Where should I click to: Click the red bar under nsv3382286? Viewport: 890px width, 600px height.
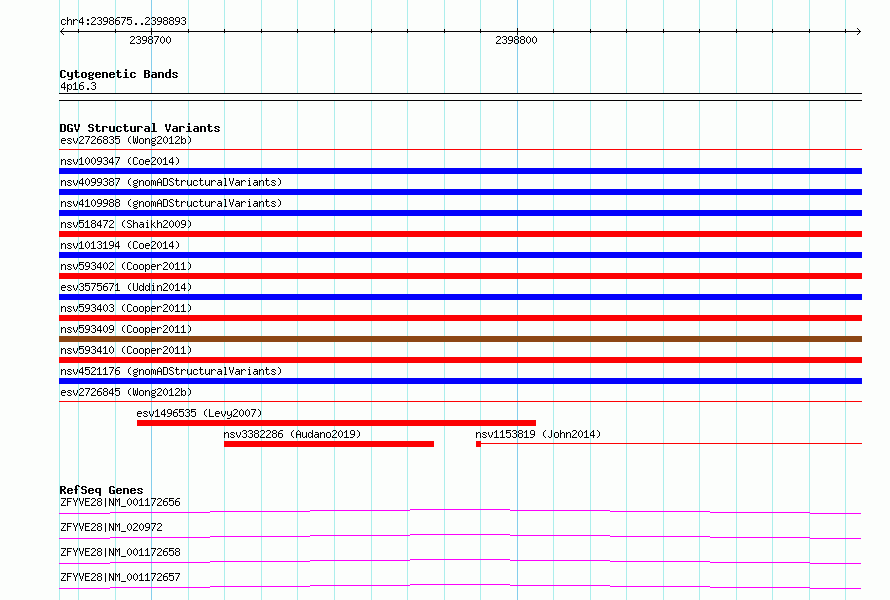(329, 444)
